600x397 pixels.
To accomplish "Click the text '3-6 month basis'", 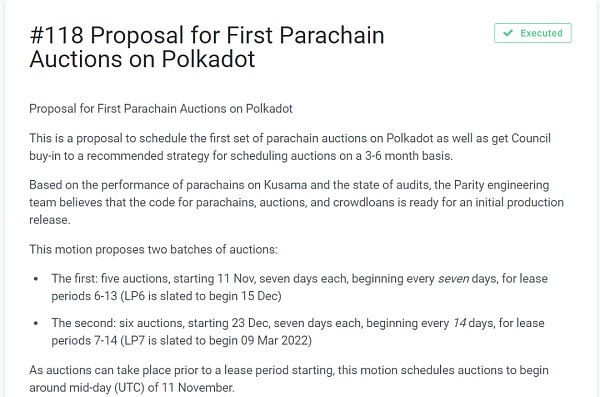I will click(x=407, y=156).
